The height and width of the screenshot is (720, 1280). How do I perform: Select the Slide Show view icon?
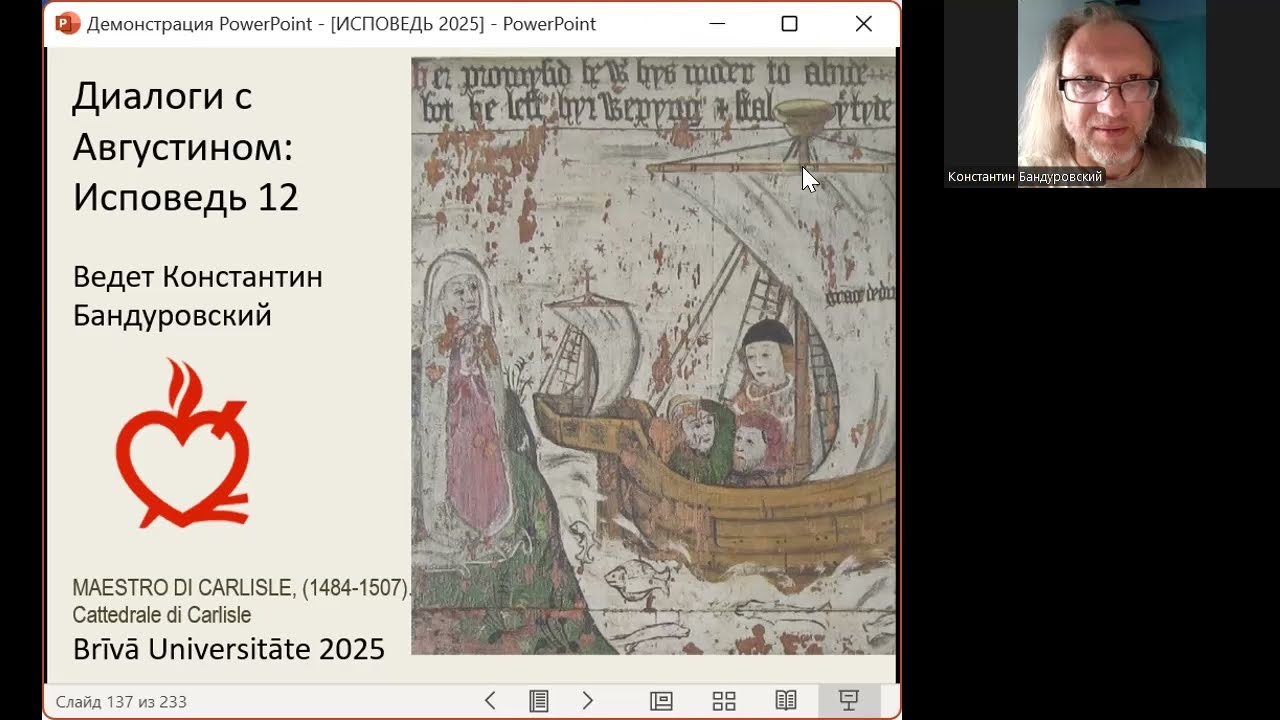[849, 701]
